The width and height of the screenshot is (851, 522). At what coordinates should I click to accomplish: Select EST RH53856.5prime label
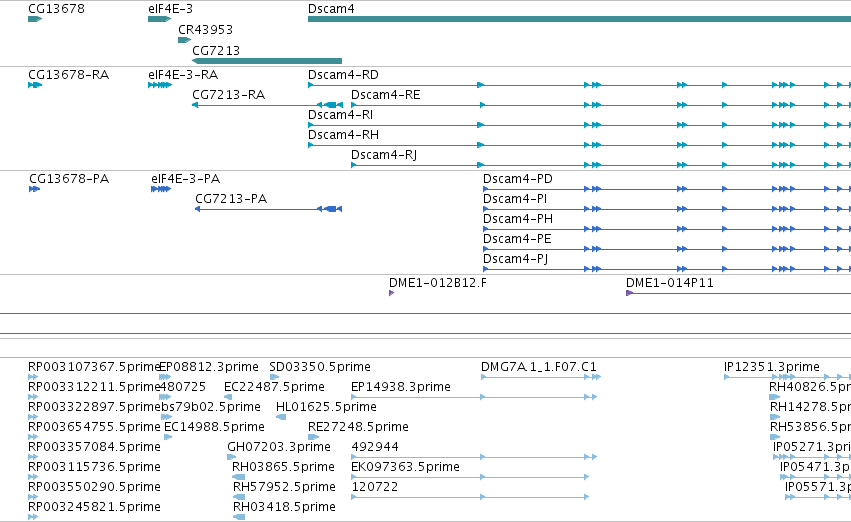pyautogui.click(x=810, y=427)
